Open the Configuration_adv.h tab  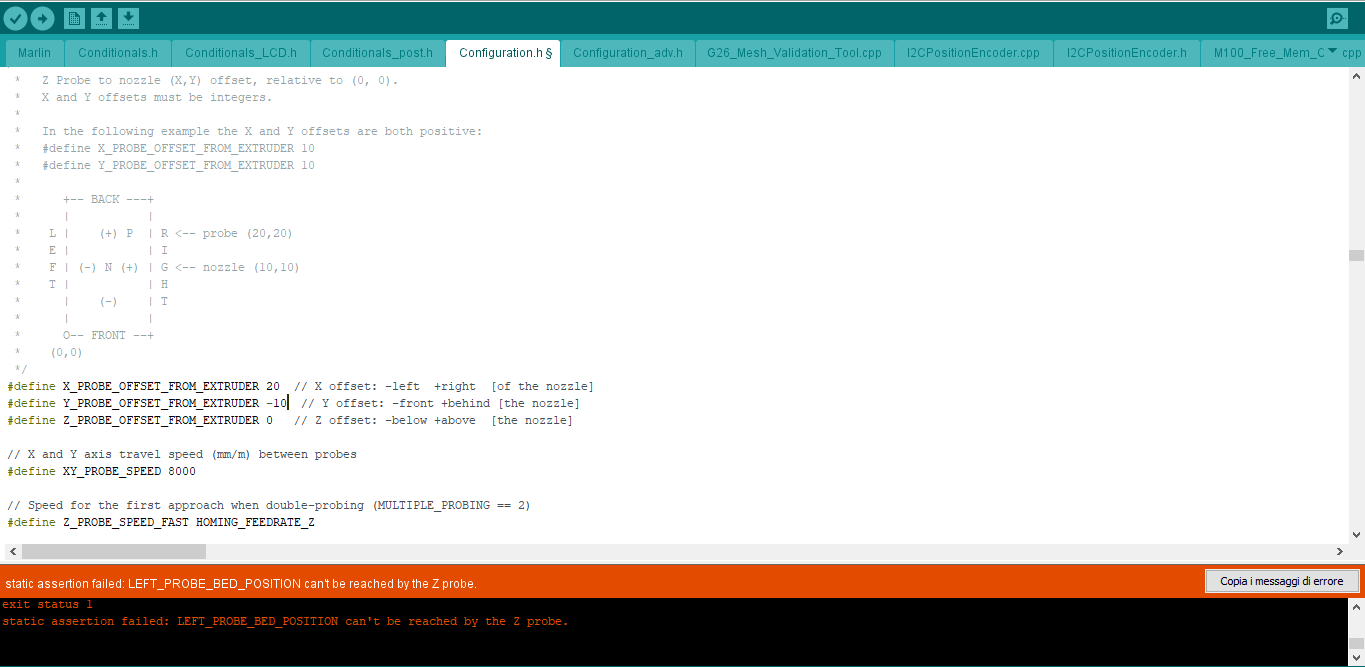click(627, 53)
